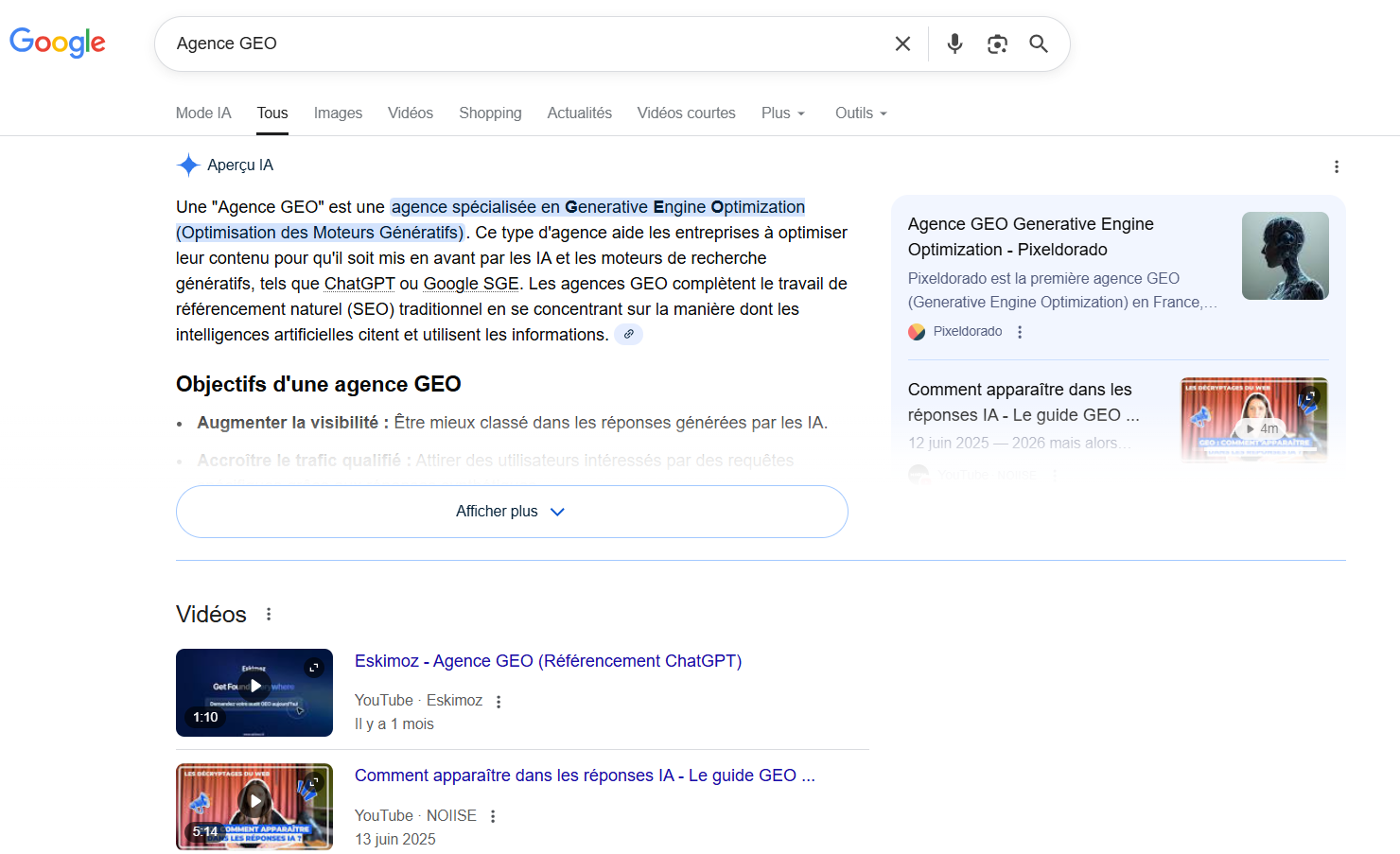Follow the ChatGPT link in the overview
This screenshot has height=854, width=1400.
coord(359,284)
